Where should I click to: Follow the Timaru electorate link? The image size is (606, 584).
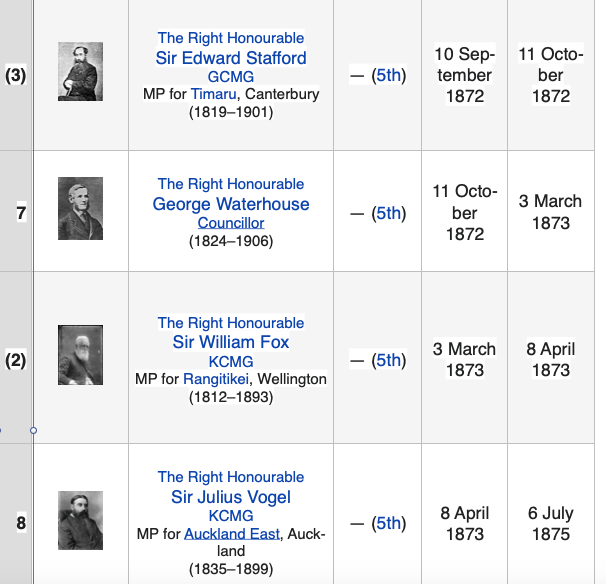pos(213,94)
